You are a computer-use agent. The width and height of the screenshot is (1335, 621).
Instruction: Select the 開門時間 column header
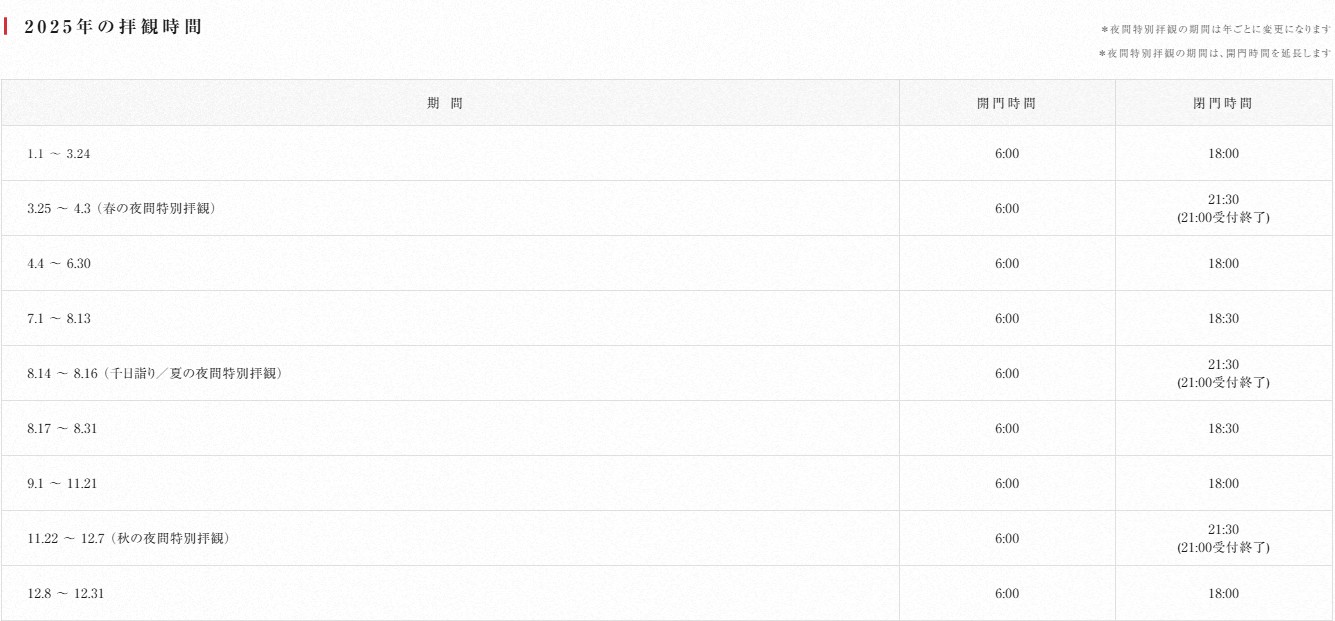tap(1007, 103)
